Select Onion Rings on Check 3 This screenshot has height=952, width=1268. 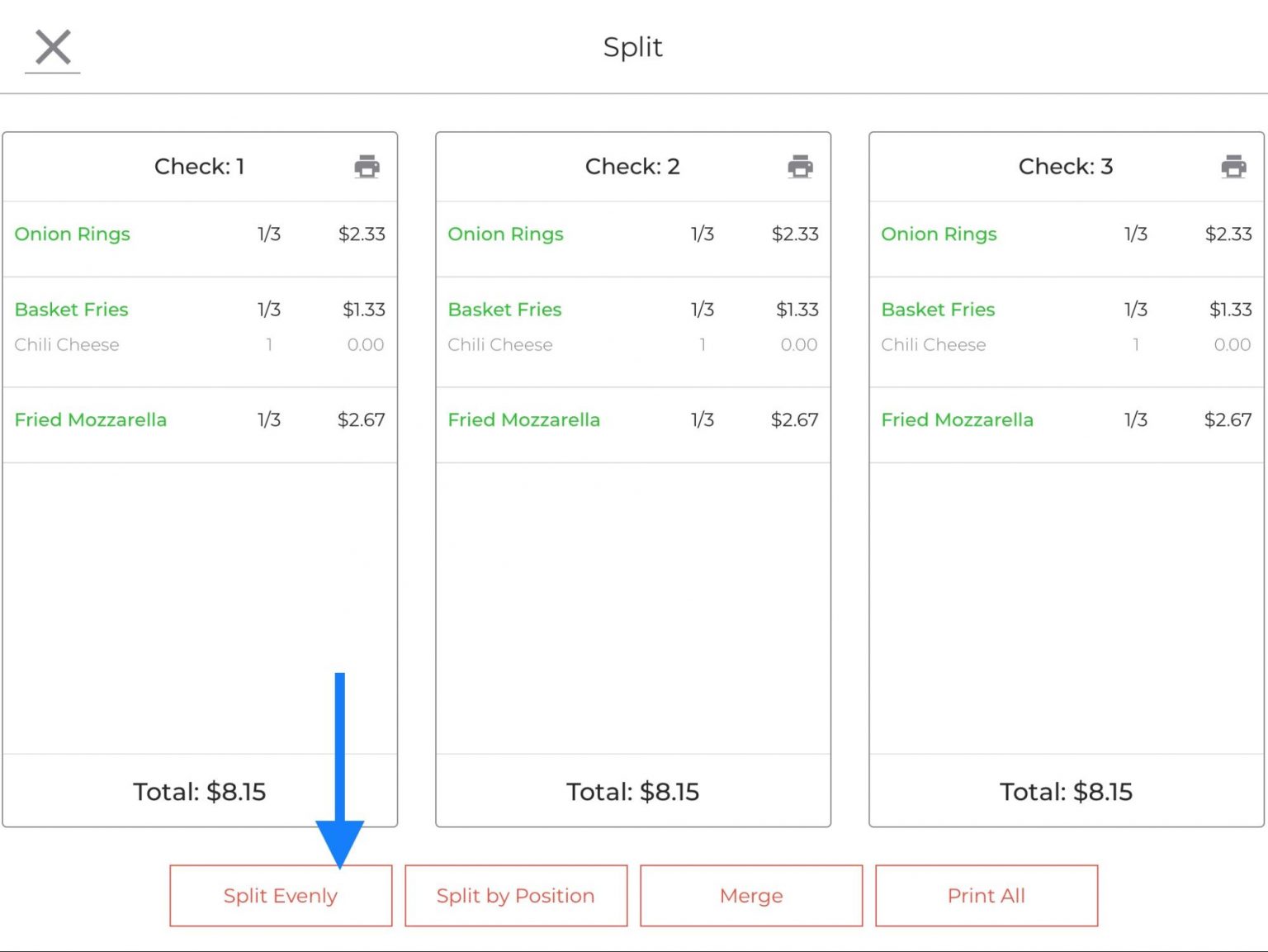click(x=939, y=234)
